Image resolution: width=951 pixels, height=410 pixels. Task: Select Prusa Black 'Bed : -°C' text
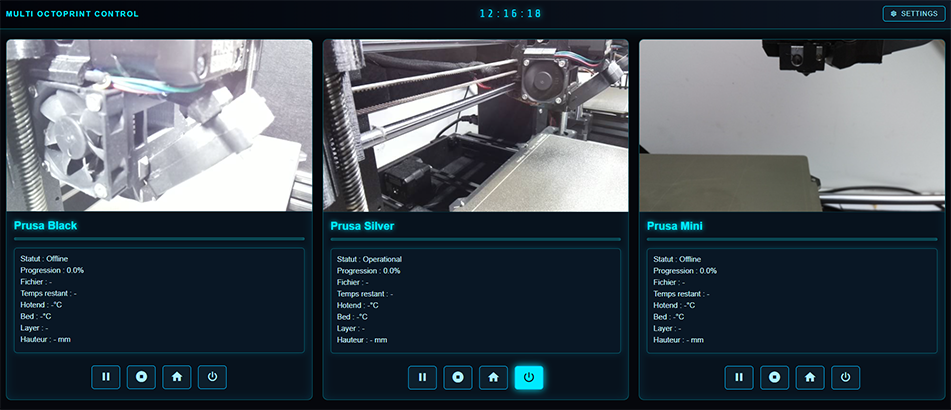tap(36, 316)
